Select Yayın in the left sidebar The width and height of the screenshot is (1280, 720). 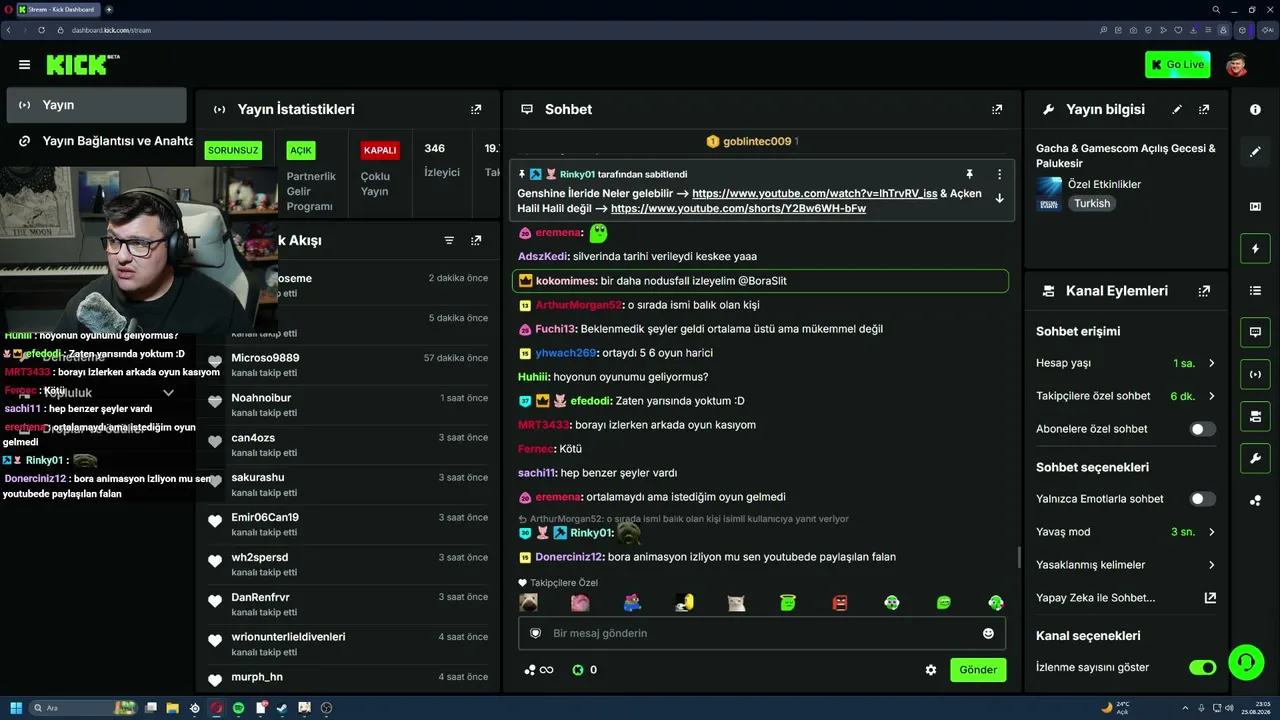point(96,105)
